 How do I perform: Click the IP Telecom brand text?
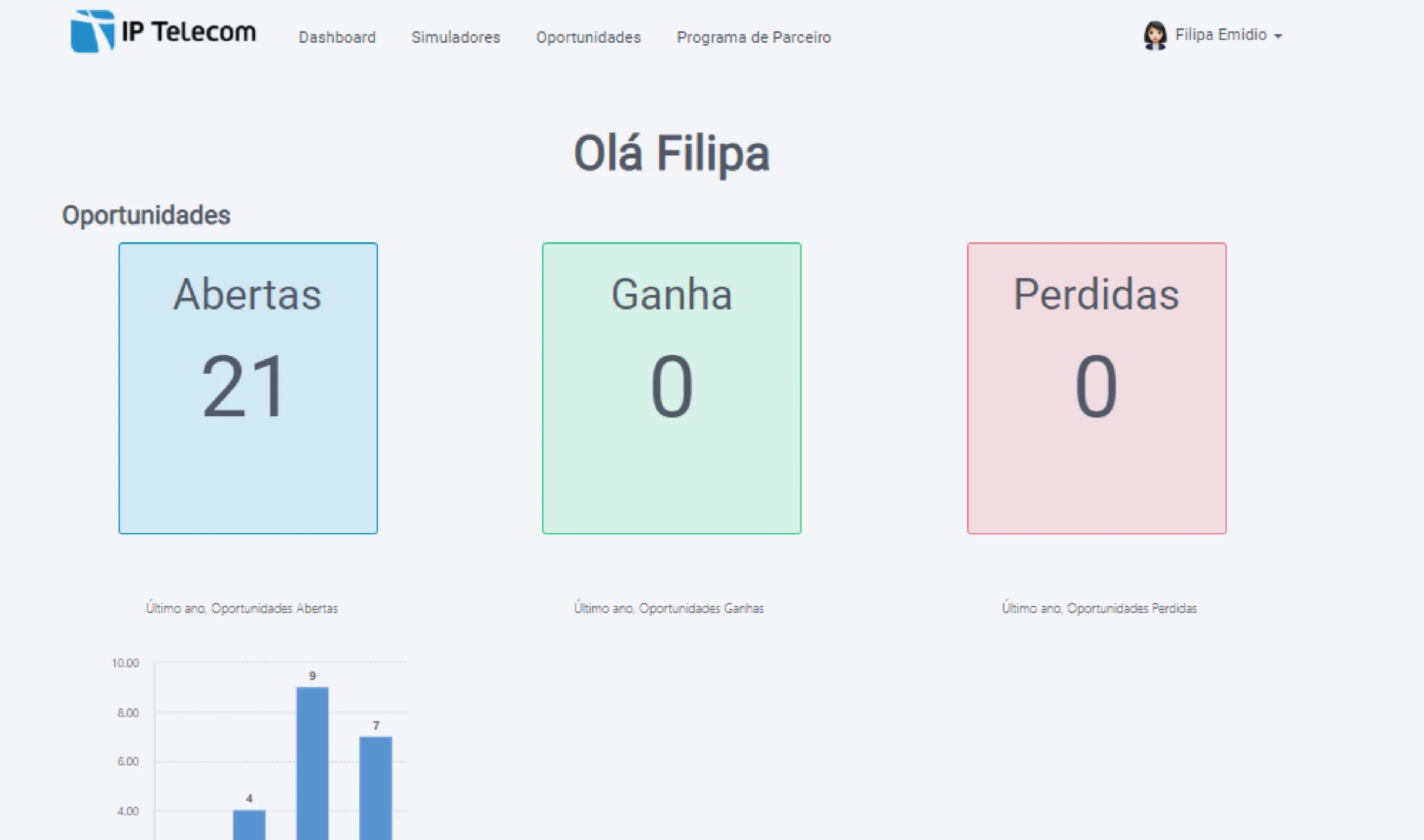point(189,32)
